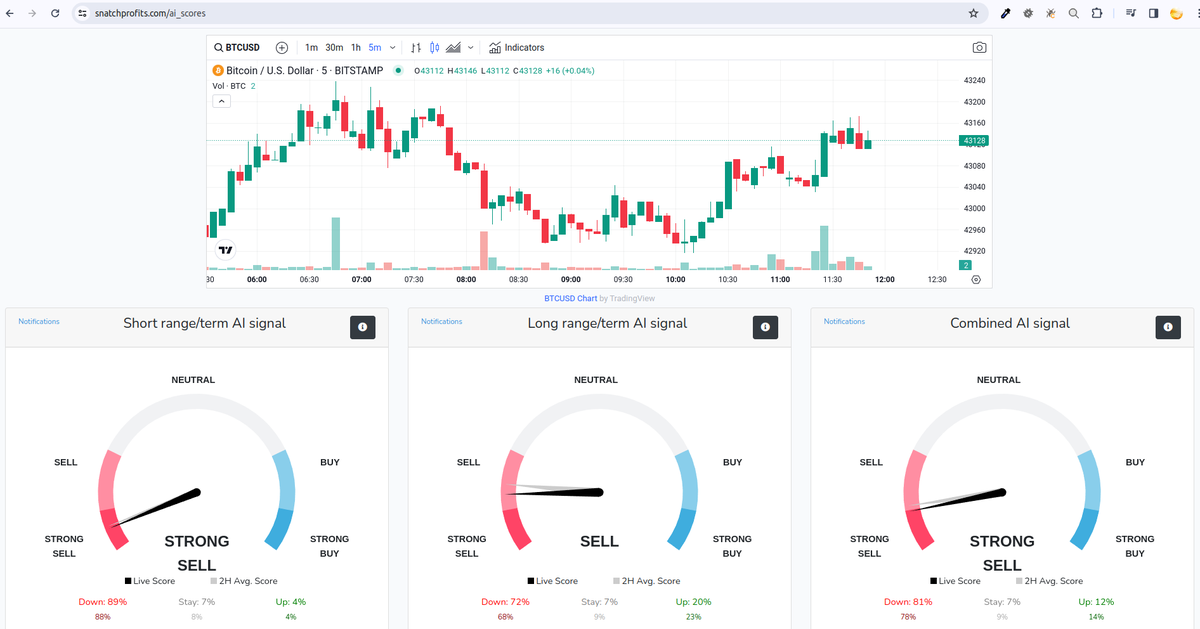Take a chart snapshot with camera icon
Image resolution: width=1200 pixels, height=629 pixels.
coord(979,47)
